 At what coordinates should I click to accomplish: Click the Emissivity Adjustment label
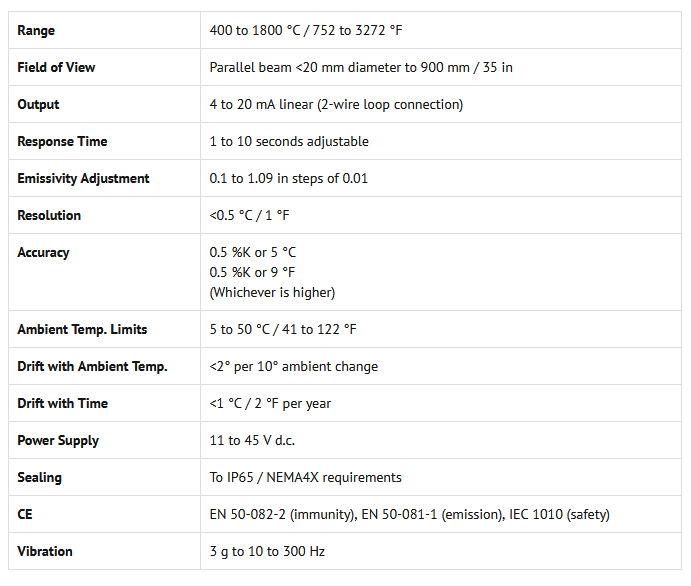pos(83,178)
